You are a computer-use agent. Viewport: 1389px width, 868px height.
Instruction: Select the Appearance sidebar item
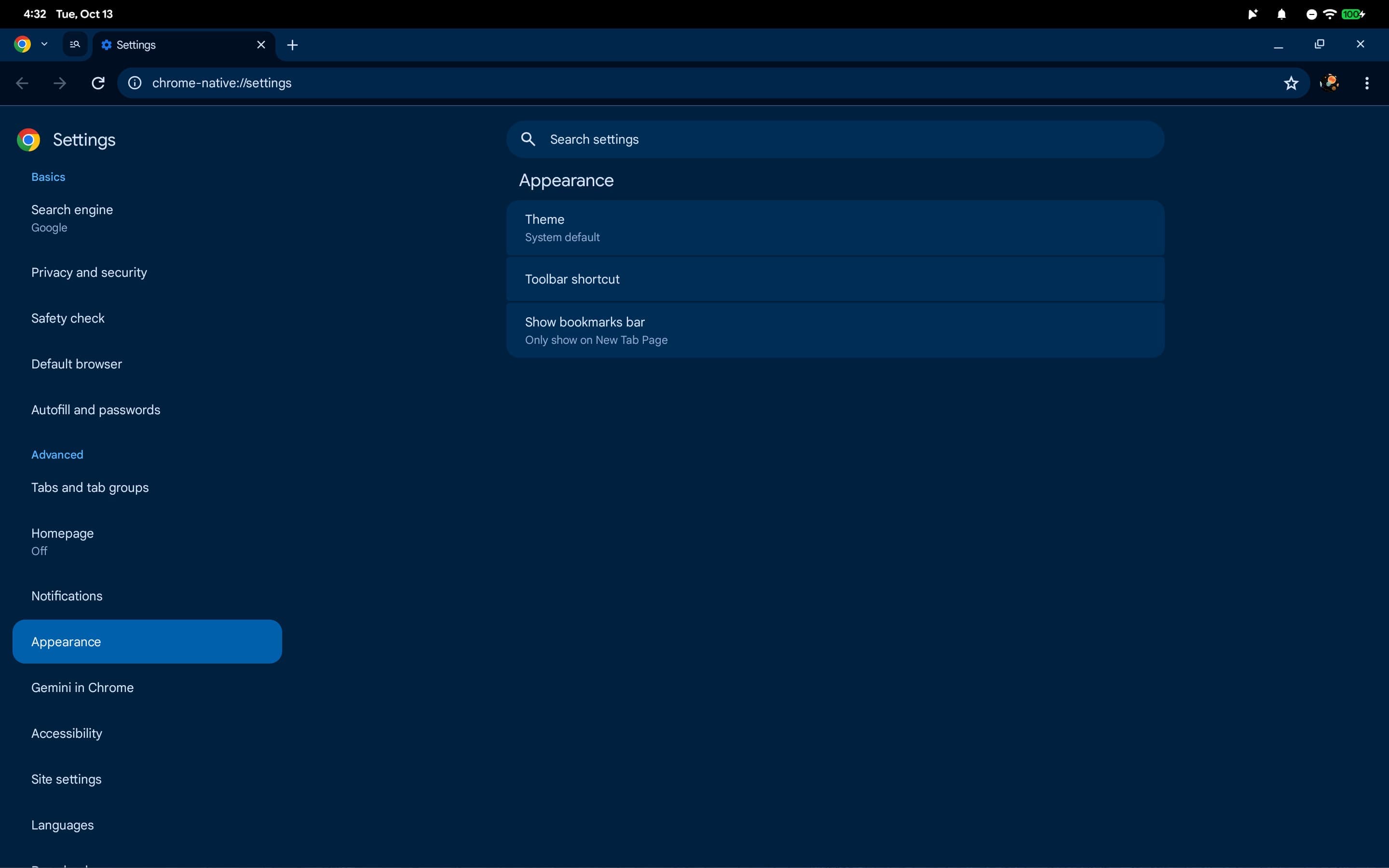[x=147, y=642]
